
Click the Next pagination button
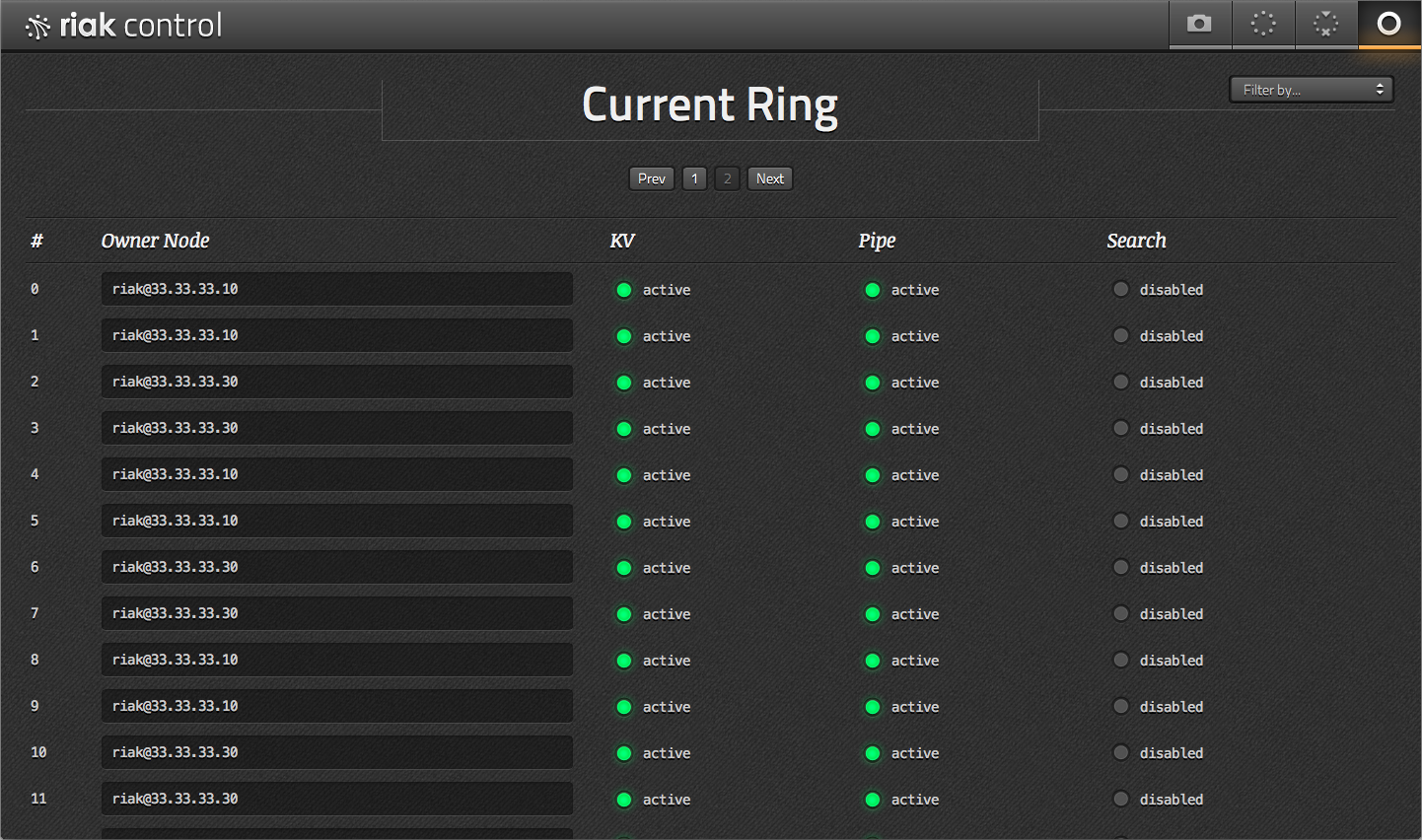[x=769, y=178]
